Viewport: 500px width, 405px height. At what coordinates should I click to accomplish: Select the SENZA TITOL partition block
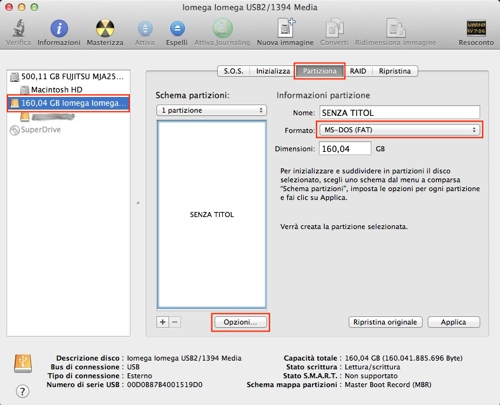[x=212, y=214]
